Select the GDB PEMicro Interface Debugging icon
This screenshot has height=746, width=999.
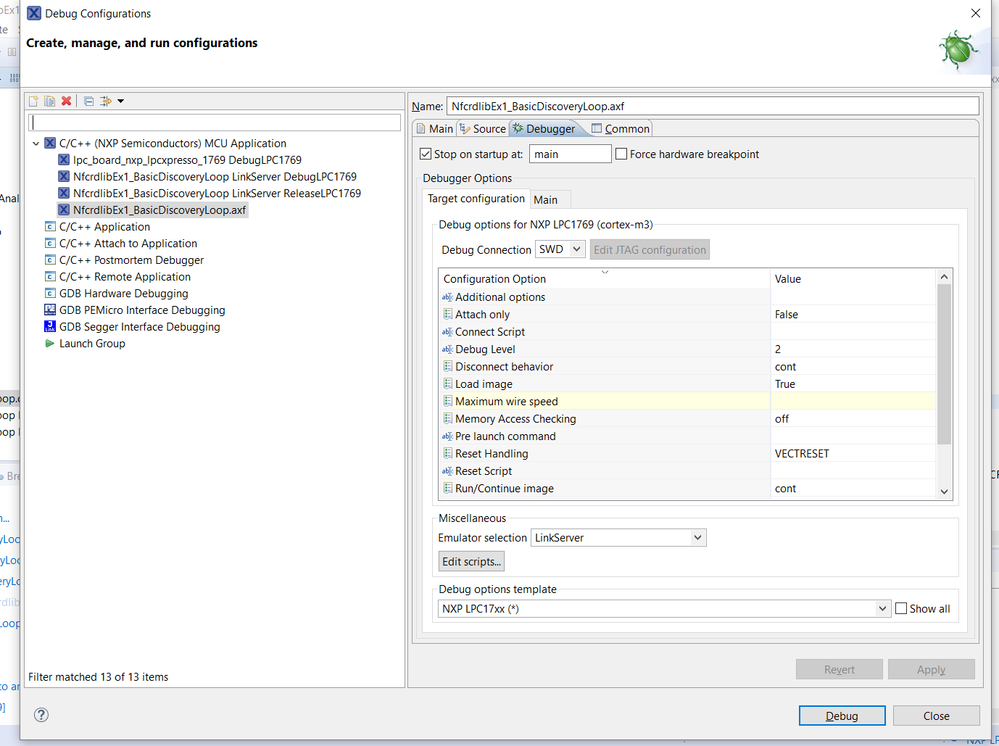(x=50, y=310)
